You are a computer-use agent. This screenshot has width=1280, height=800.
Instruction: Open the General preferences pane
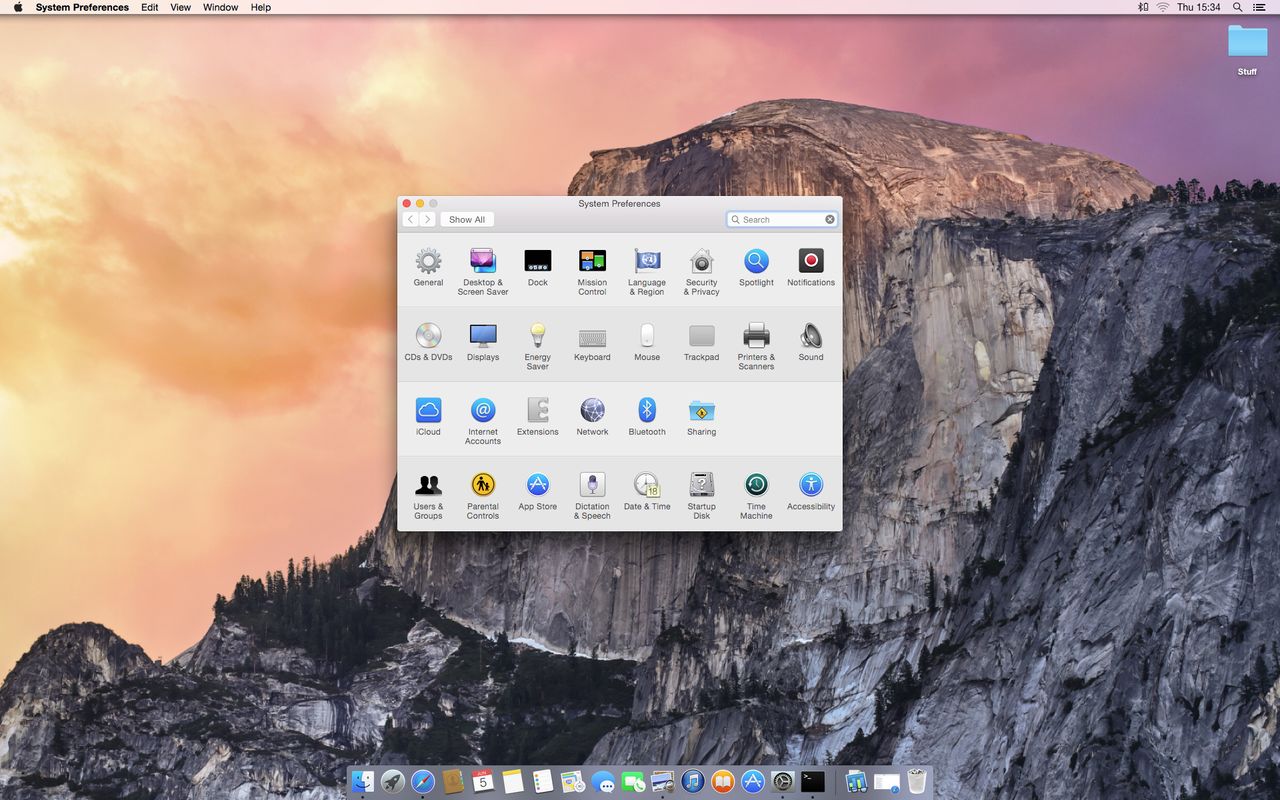pyautogui.click(x=428, y=267)
